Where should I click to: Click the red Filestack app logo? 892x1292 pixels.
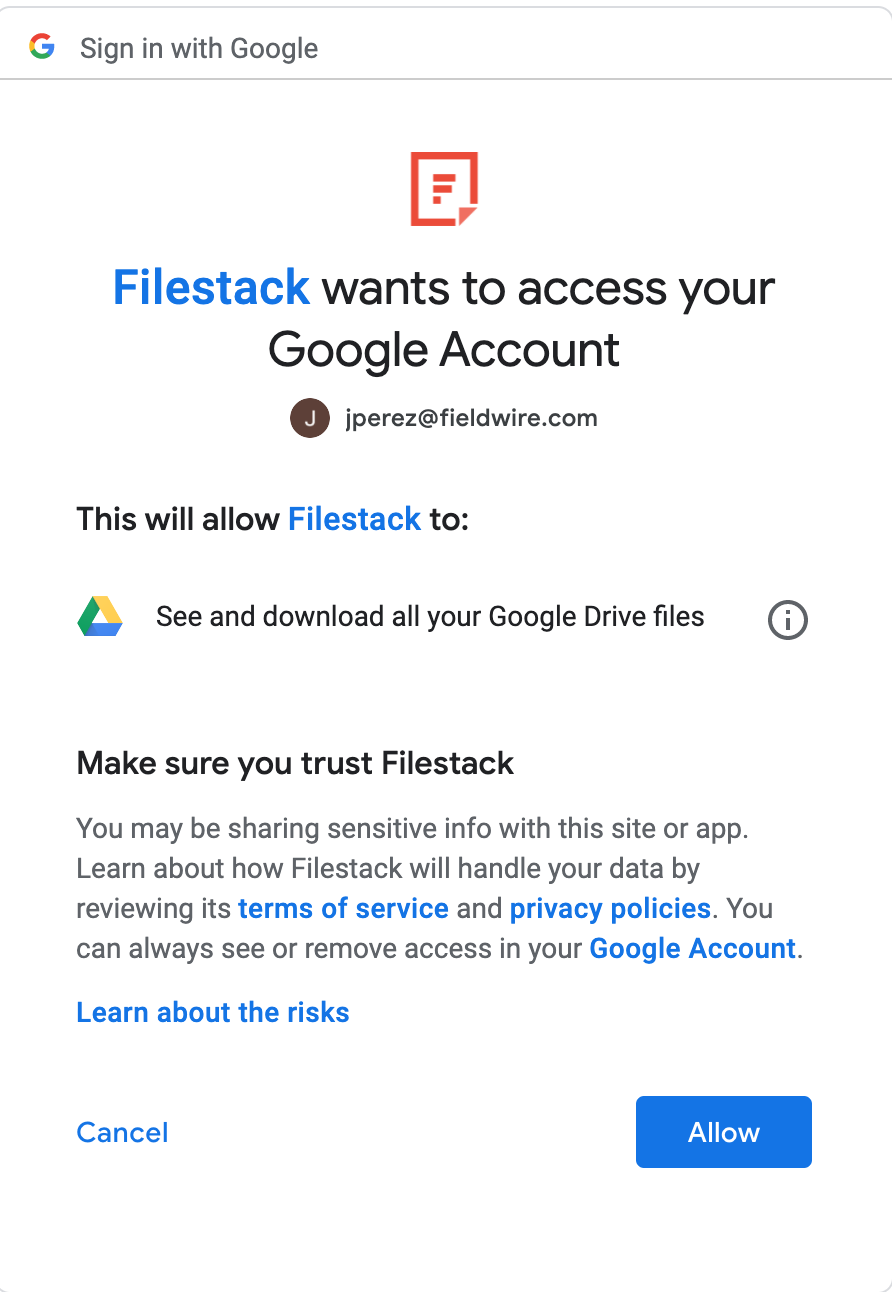point(445,189)
